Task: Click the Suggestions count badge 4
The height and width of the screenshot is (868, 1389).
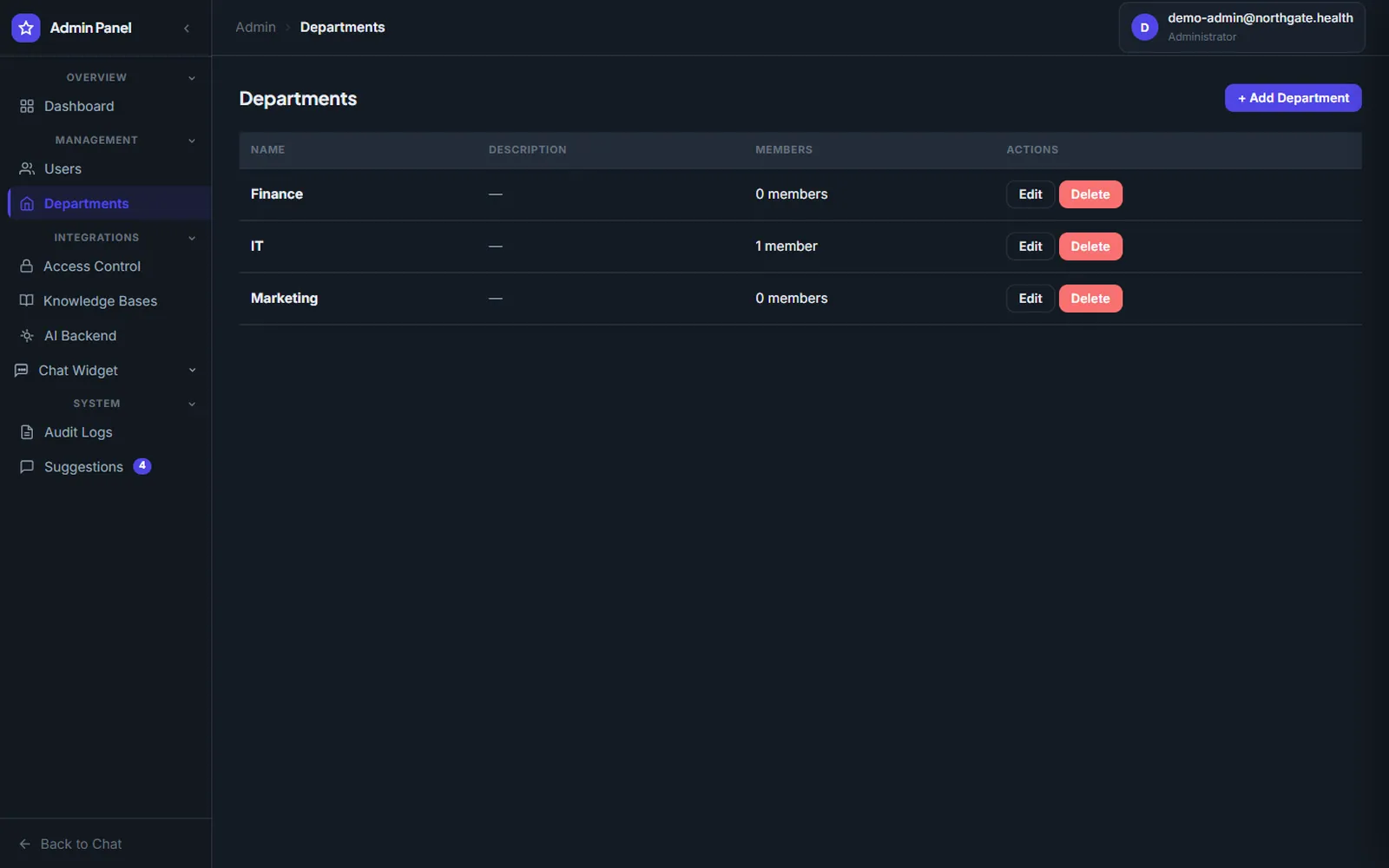Action: click(142, 466)
